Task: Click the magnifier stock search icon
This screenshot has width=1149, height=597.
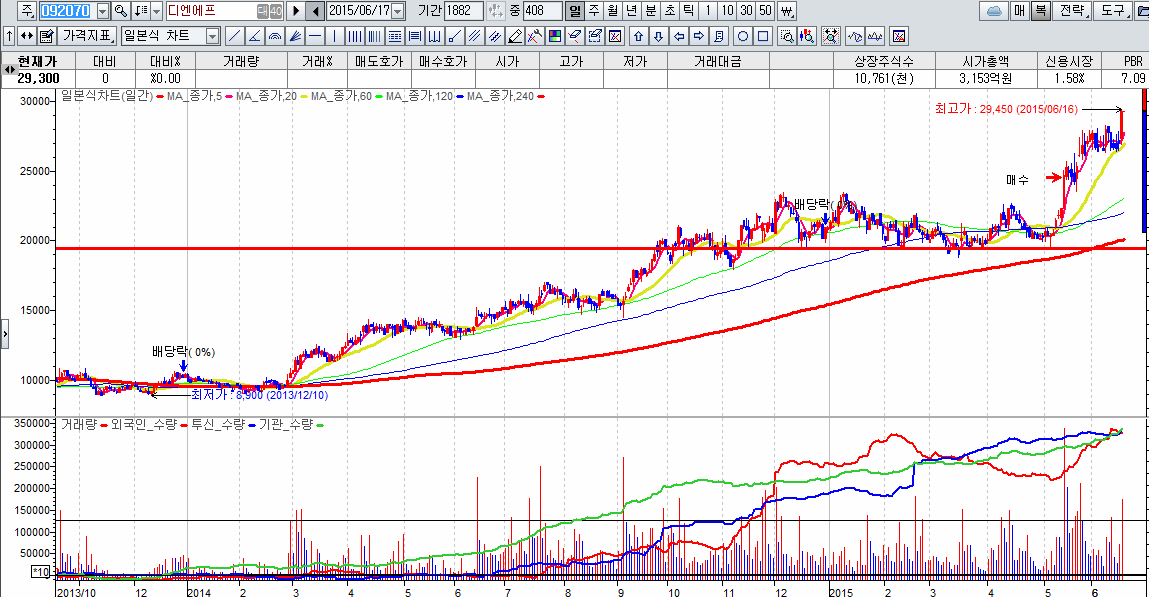Action: pos(121,11)
